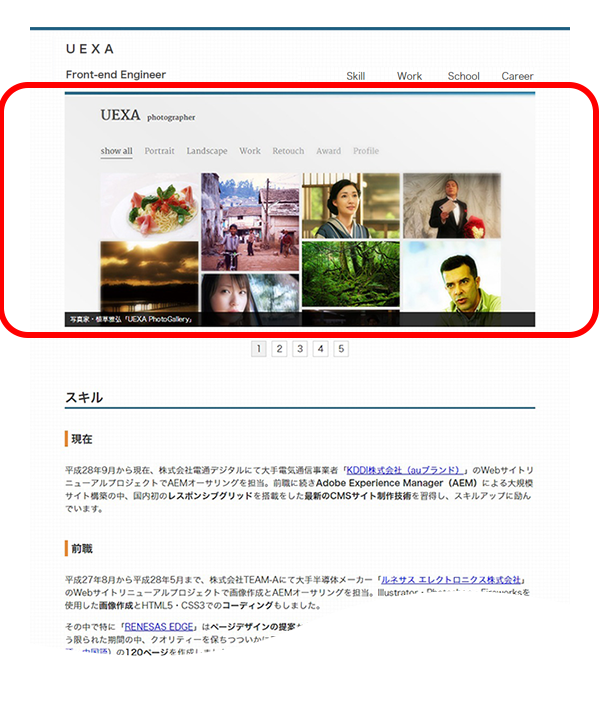Click the UEXA photographer heading in slide
Screen dimensions: 600x701
click(x=148, y=115)
